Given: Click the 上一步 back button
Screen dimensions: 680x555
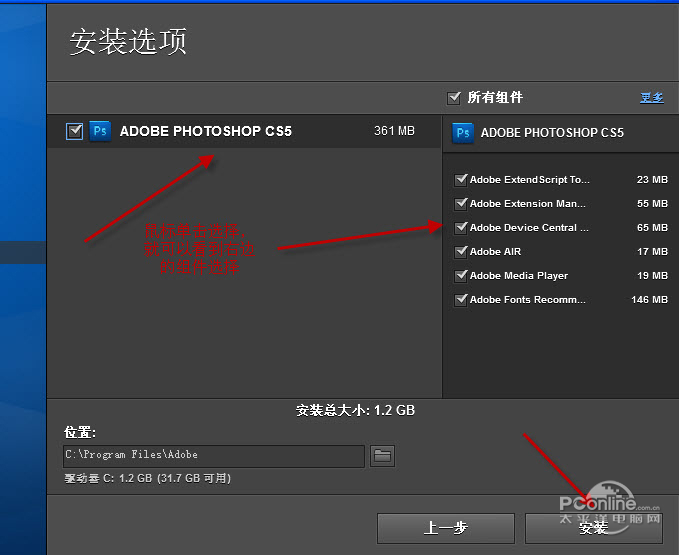Looking at the screenshot, I should [446, 528].
